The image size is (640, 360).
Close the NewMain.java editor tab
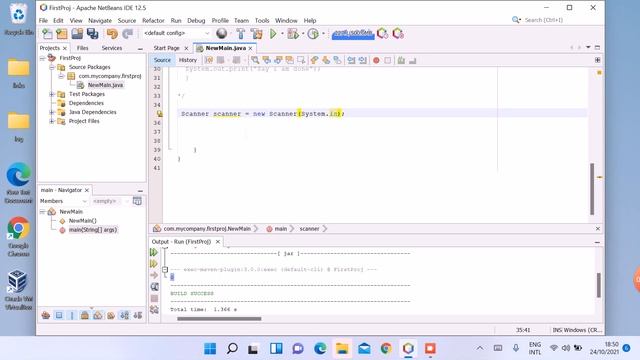(x=251, y=48)
